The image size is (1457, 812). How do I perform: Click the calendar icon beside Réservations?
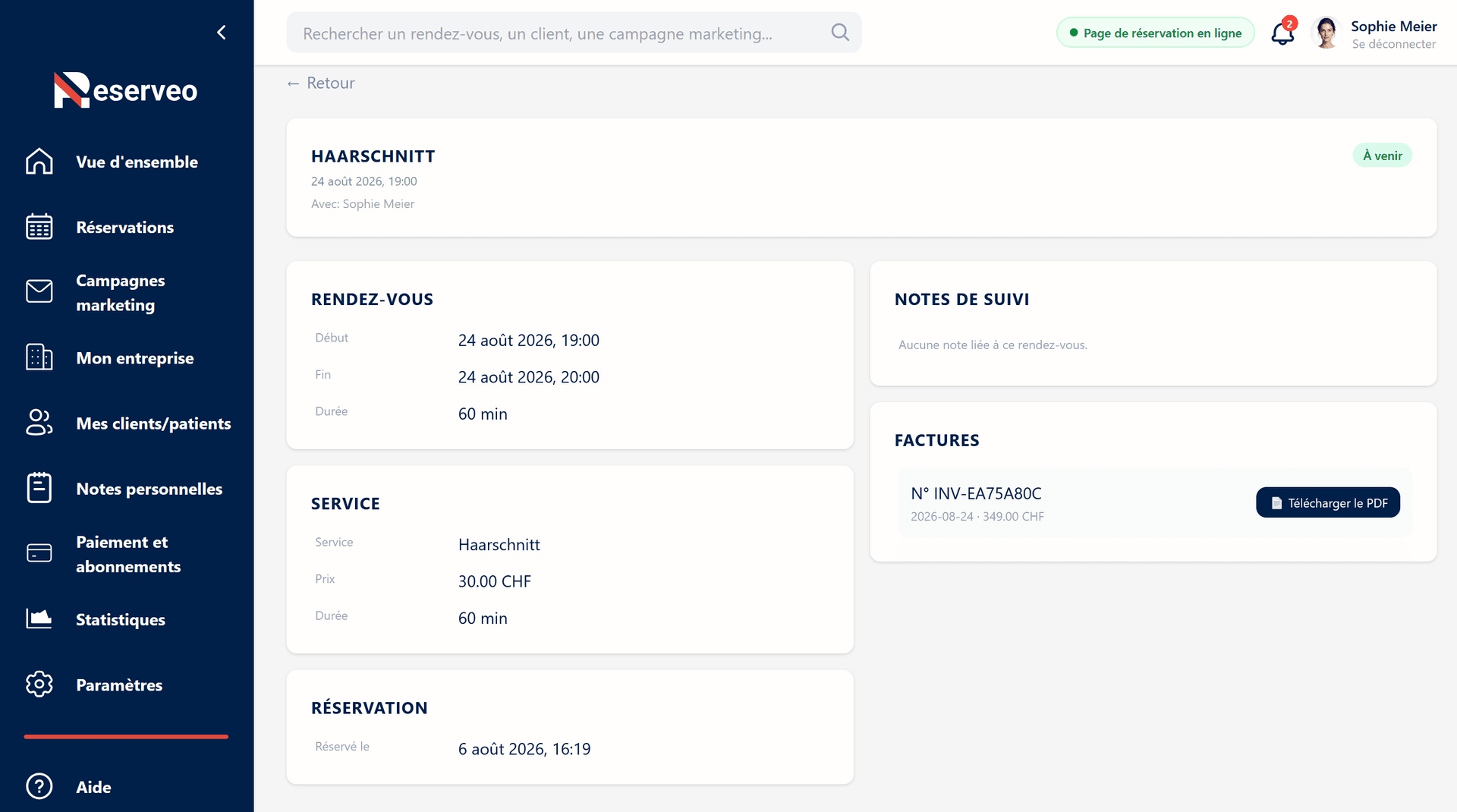(39, 227)
